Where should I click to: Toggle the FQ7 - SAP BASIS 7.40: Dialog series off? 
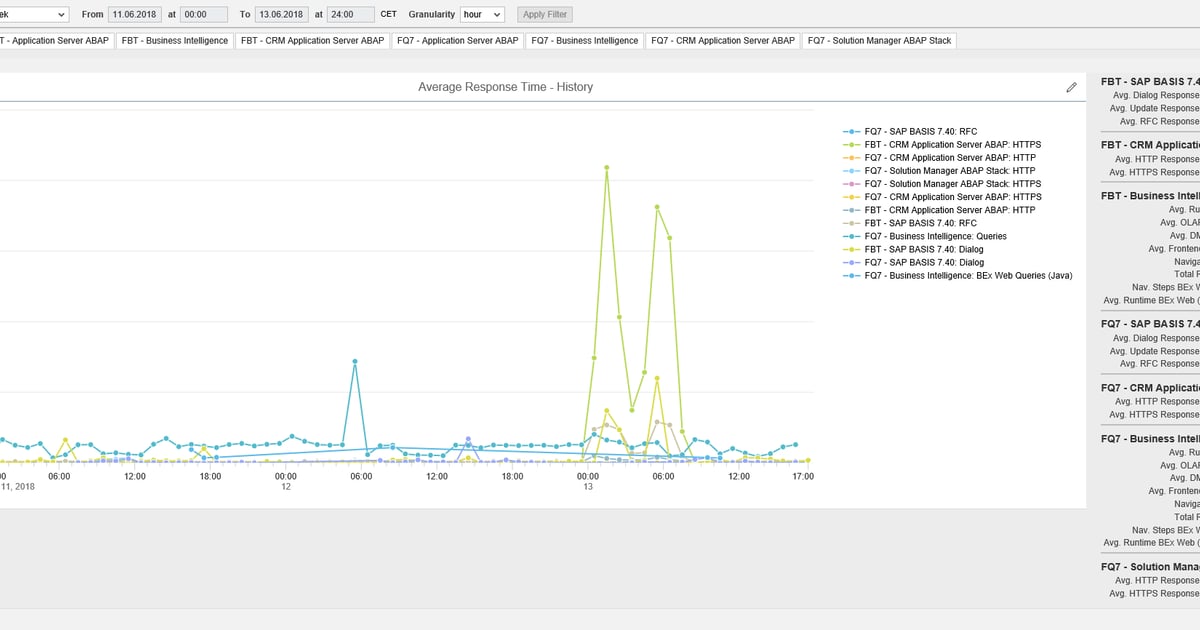pyautogui.click(x=851, y=261)
